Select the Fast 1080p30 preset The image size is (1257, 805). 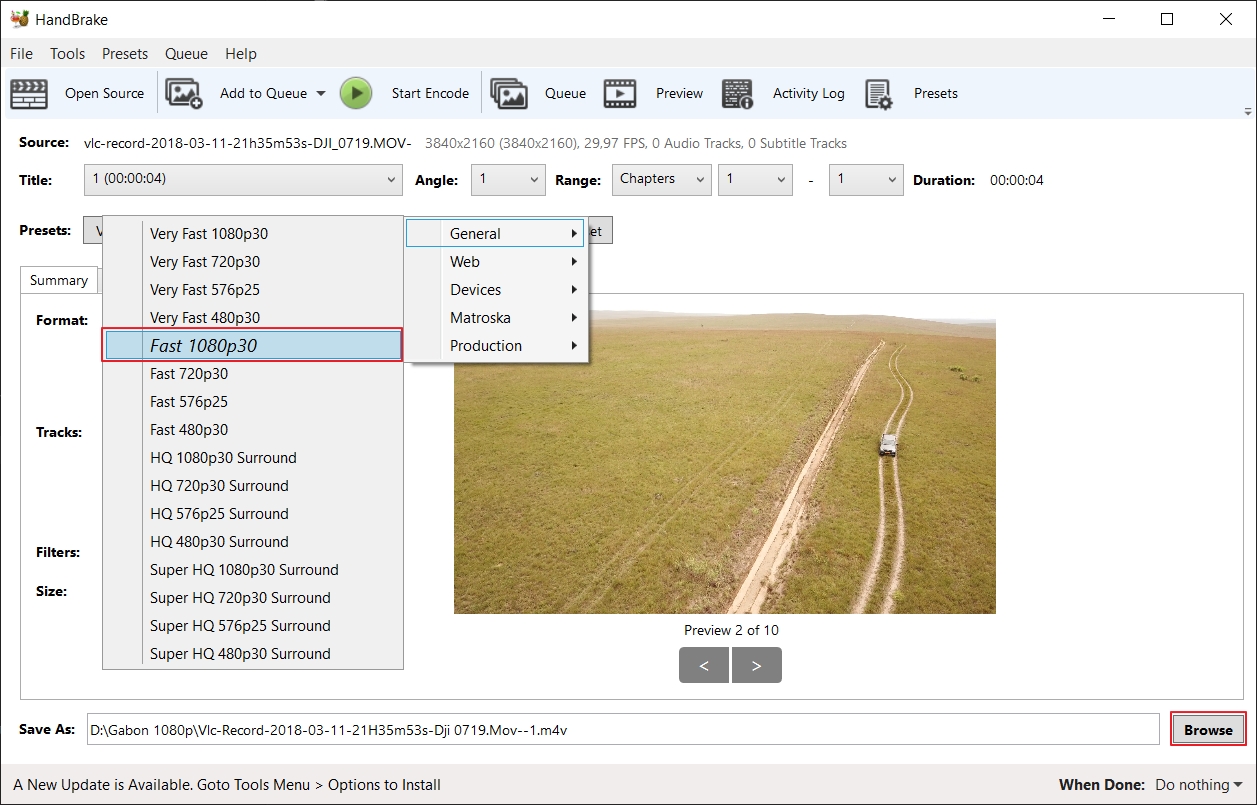pyautogui.click(x=253, y=346)
